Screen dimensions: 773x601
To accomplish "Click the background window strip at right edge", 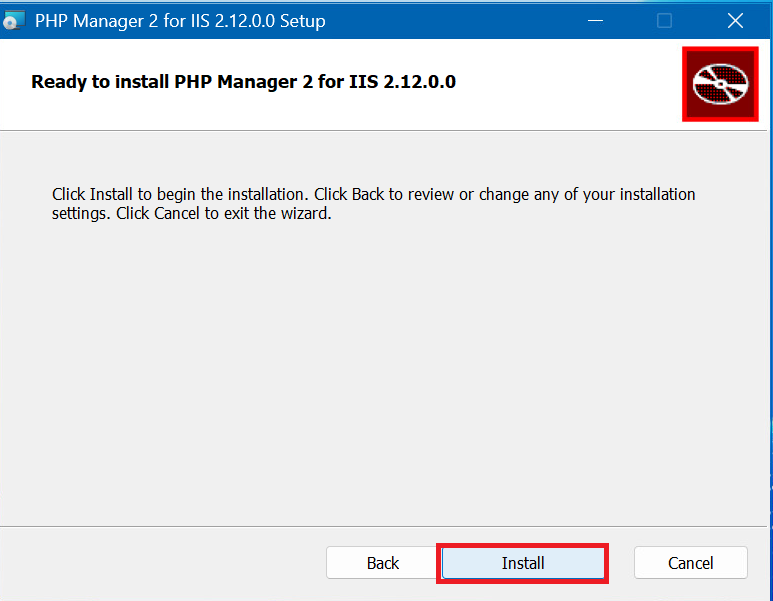I will (770, 300).
